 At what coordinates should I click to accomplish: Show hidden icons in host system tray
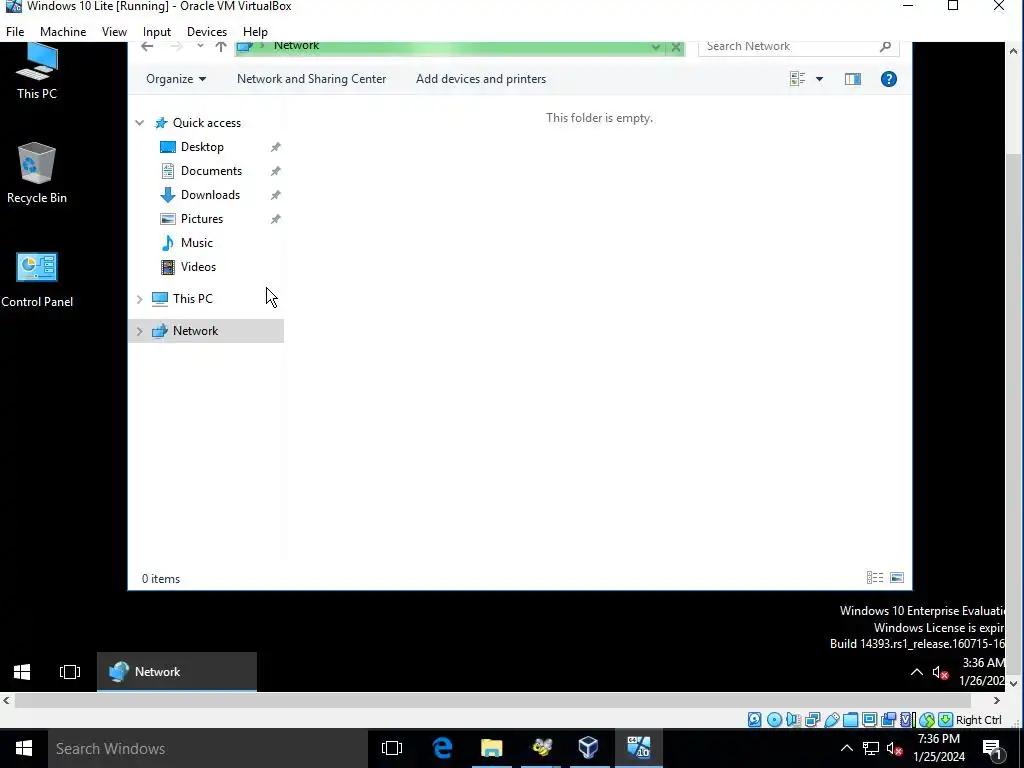pos(846,748)
